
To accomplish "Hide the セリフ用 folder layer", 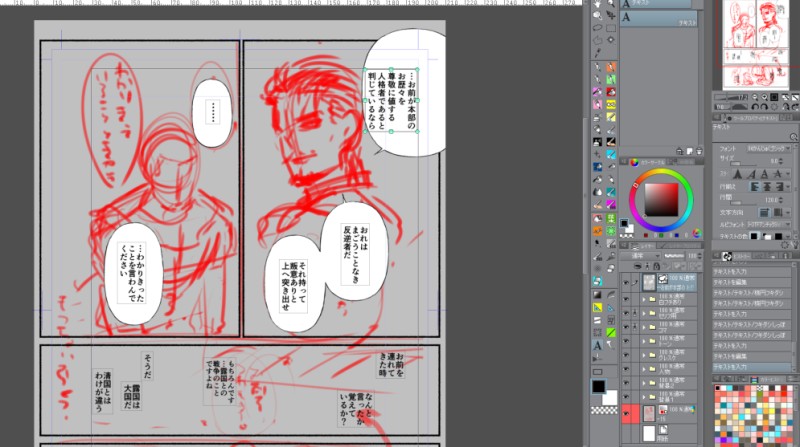I will (626, 313).
